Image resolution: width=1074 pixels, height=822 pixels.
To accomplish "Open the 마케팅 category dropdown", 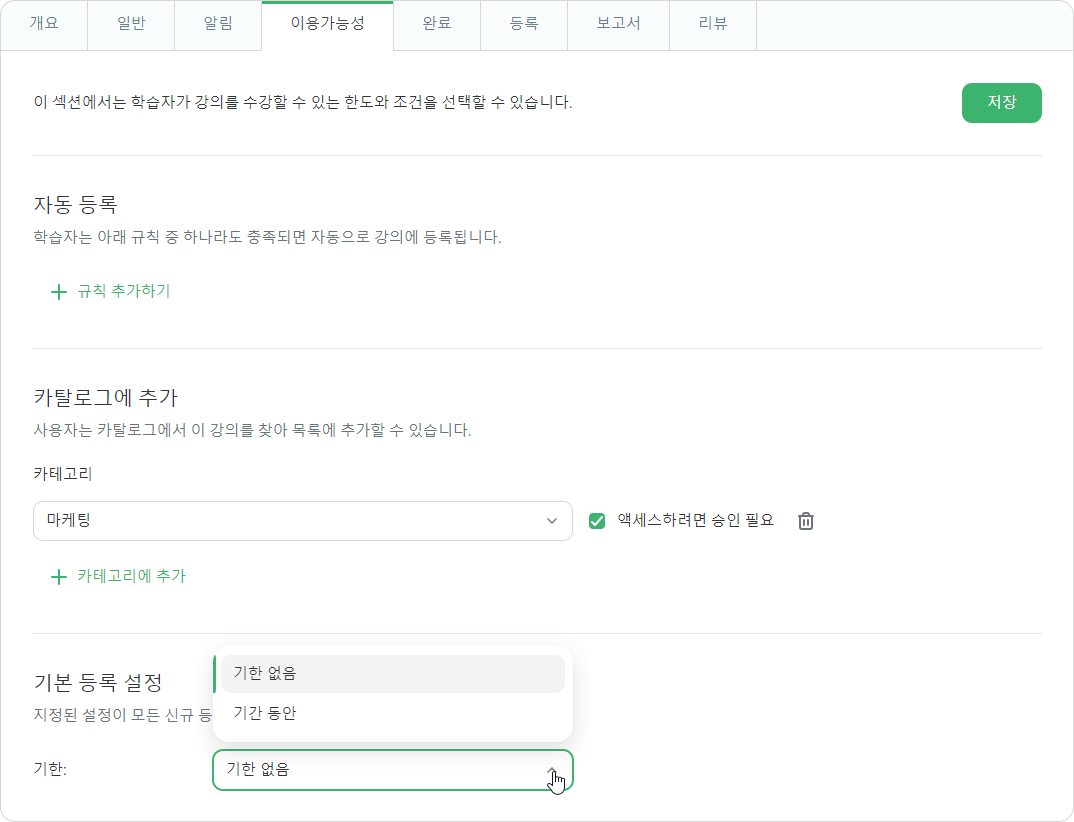I will [303, 521].
